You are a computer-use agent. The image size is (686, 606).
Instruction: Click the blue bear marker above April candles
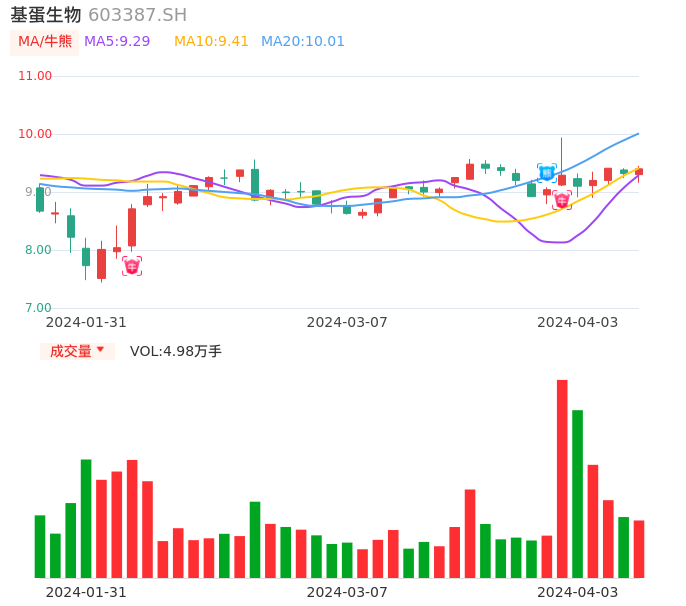click(547, 173)
